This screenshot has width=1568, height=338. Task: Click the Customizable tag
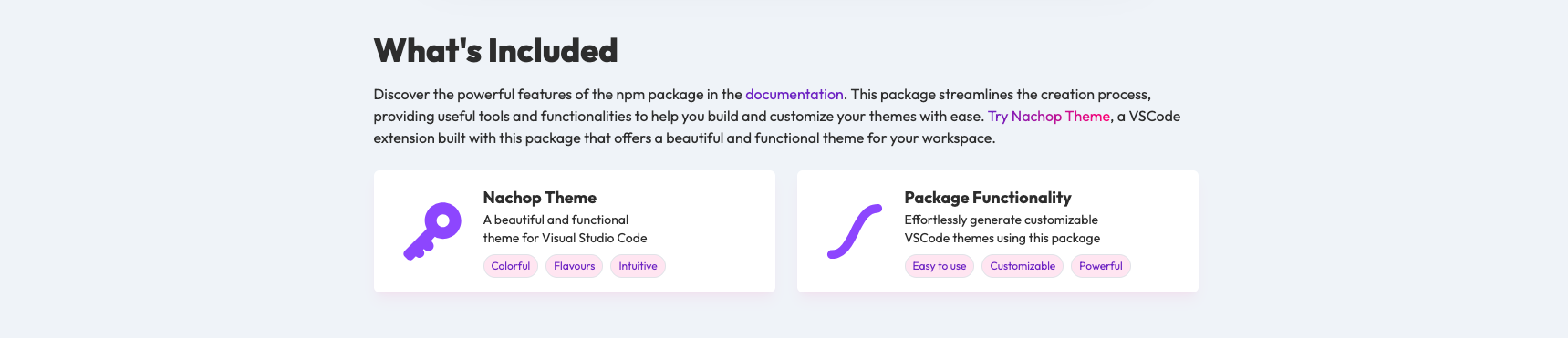(x=1023, y=266)
